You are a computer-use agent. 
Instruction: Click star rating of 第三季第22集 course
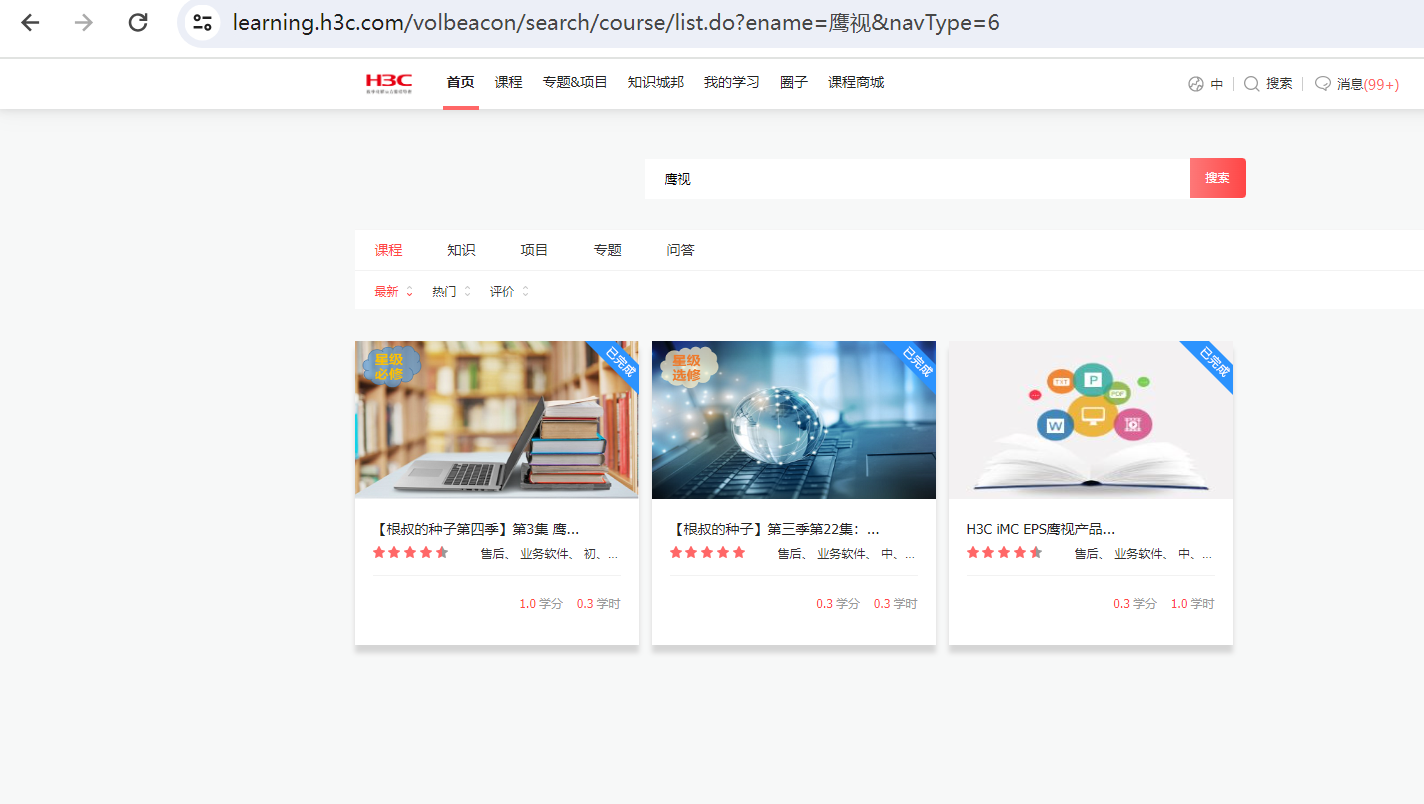click(708, 553)
